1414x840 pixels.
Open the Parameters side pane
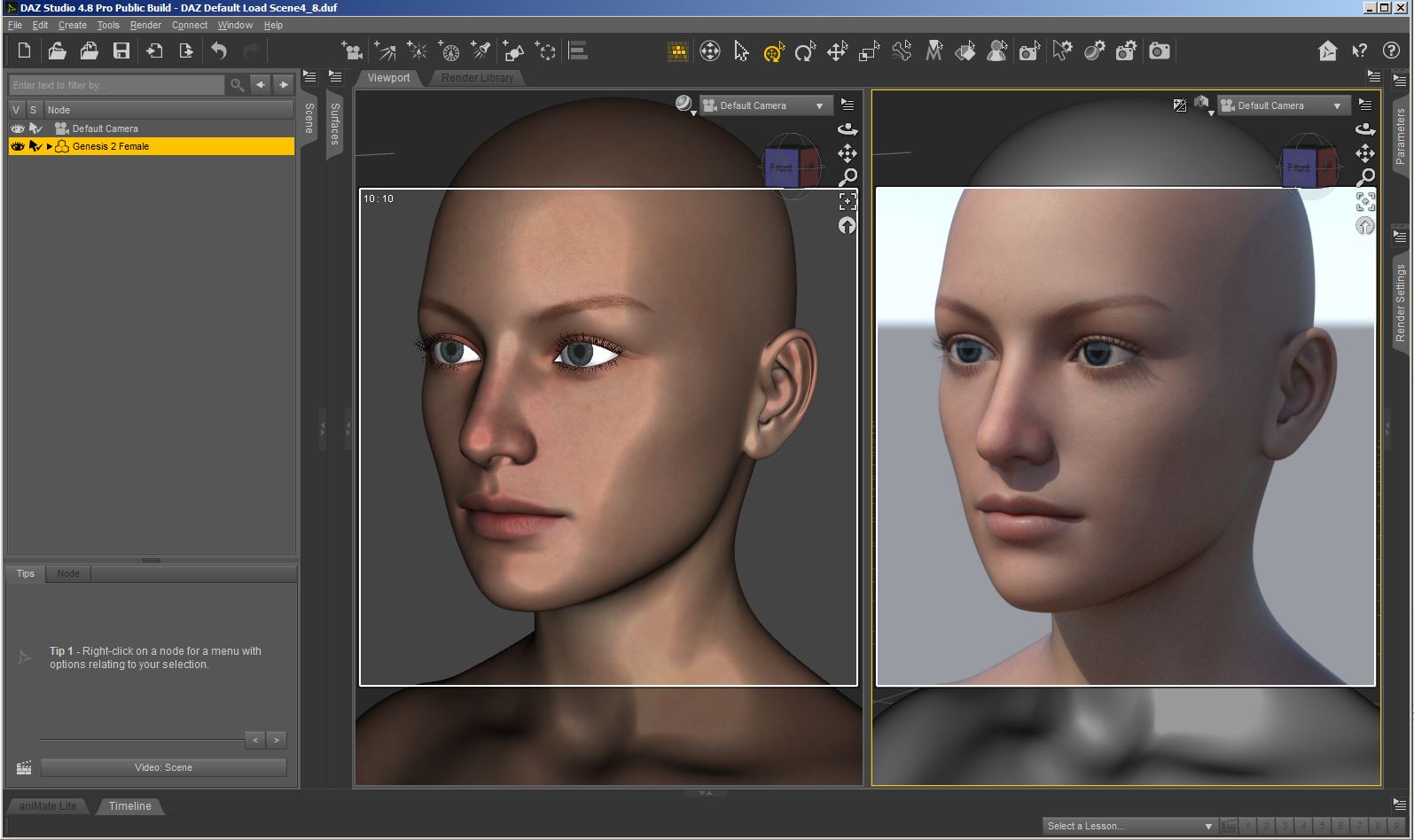click(x=1401, y=136)
